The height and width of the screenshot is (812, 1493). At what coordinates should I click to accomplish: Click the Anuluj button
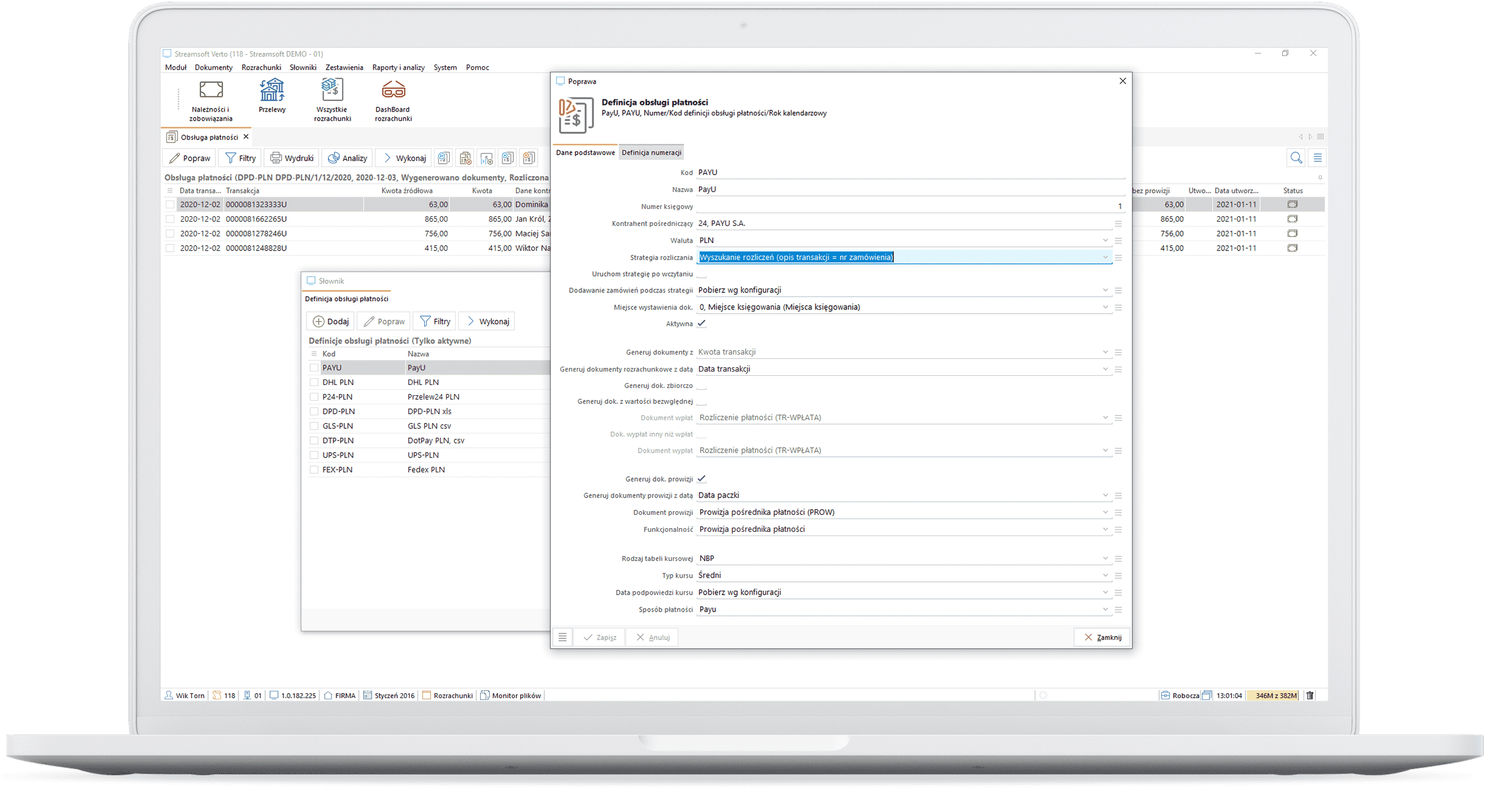pos(653,637)
